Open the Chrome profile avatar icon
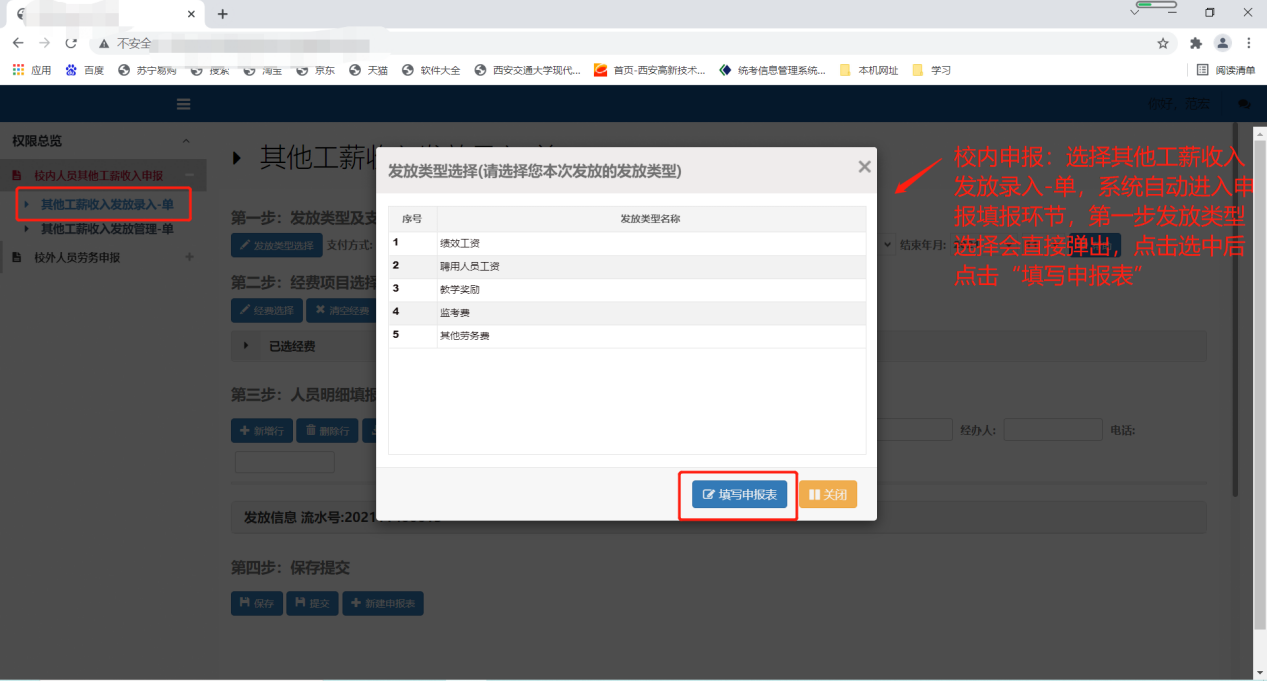 1222,43
